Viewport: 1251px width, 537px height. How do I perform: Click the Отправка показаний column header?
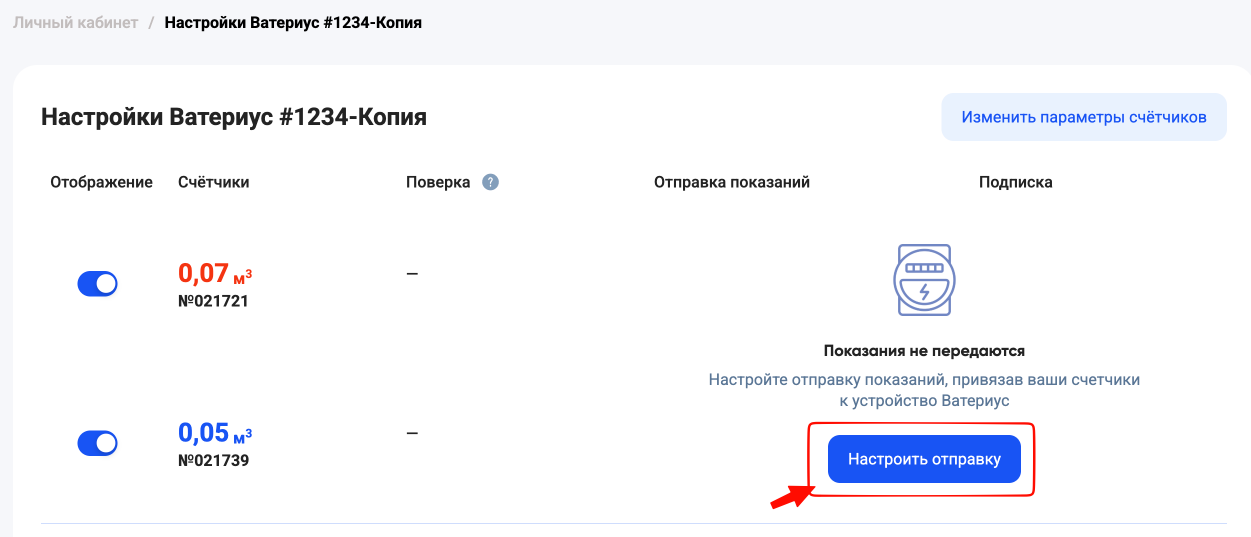coord(732,182)
